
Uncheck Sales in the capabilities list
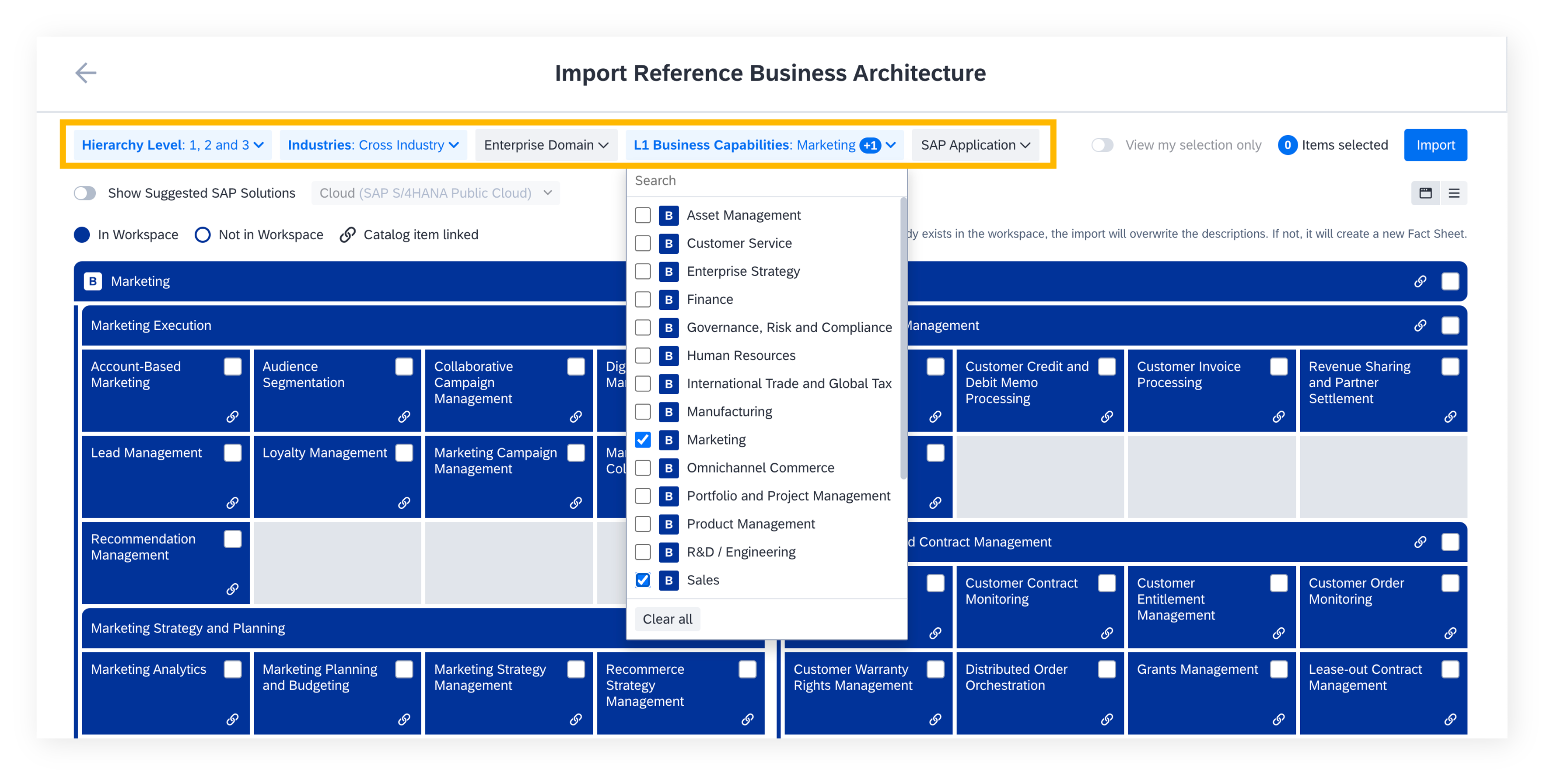[643, 580]
